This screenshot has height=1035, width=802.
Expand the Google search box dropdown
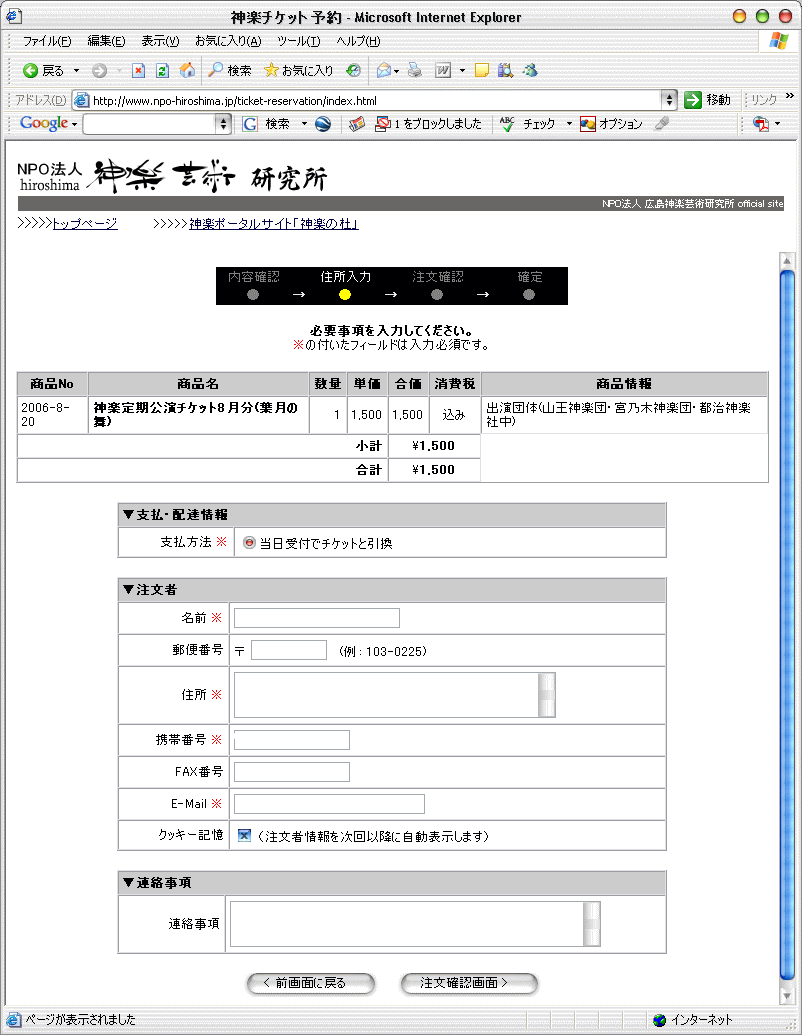pos(223,123)
